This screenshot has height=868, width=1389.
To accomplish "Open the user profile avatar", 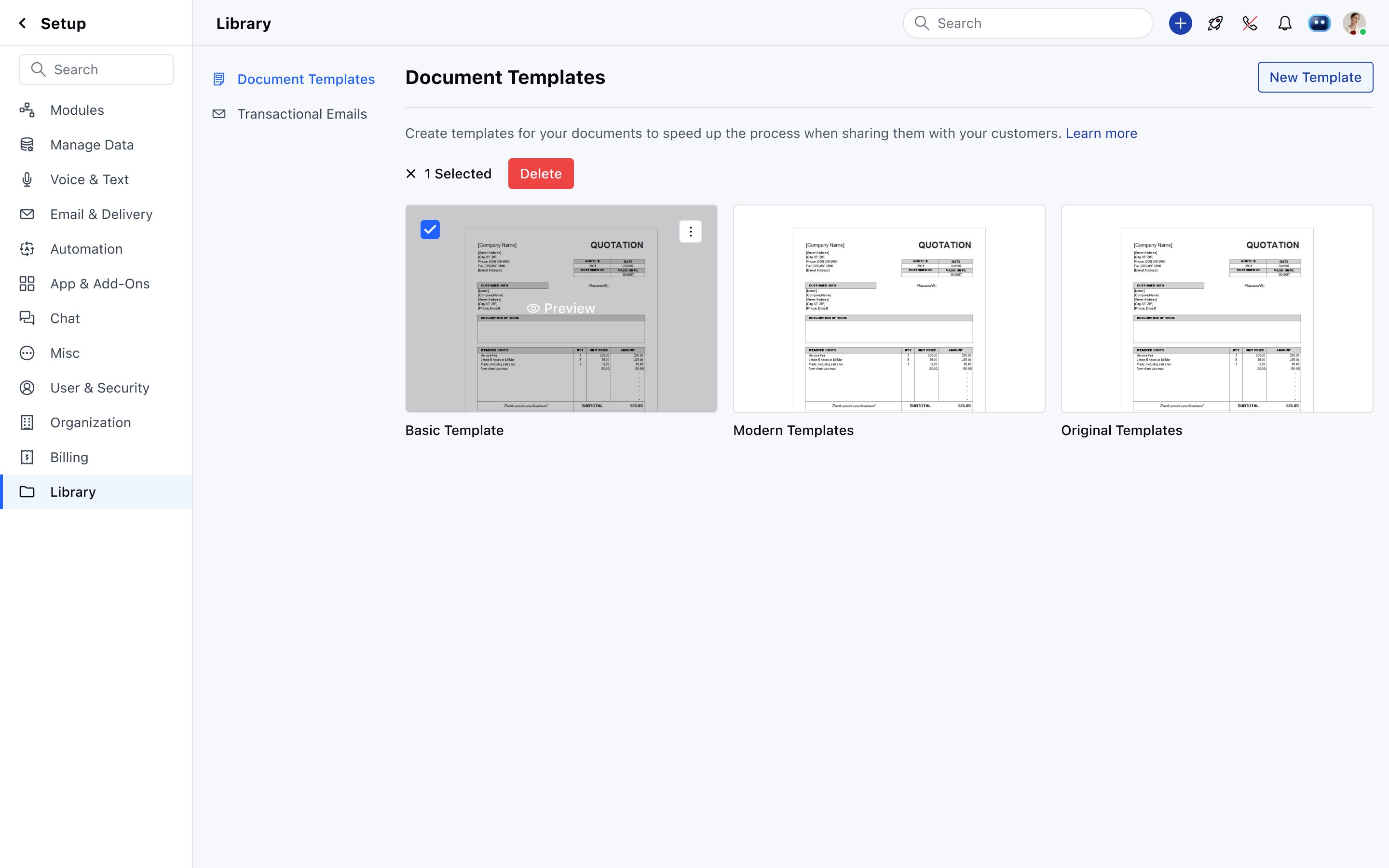I will tap(1354, 23).
